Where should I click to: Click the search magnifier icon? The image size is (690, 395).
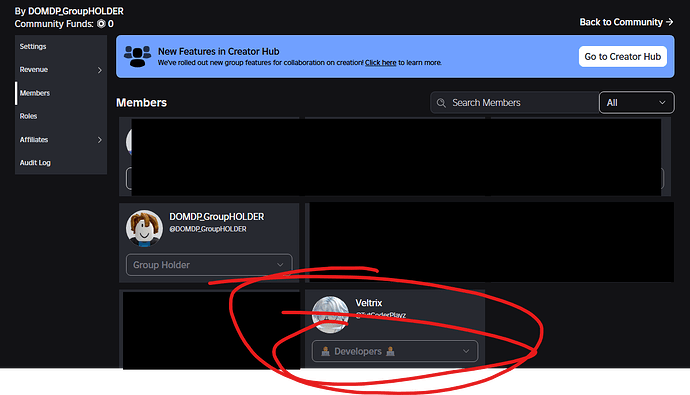point(441,103)
